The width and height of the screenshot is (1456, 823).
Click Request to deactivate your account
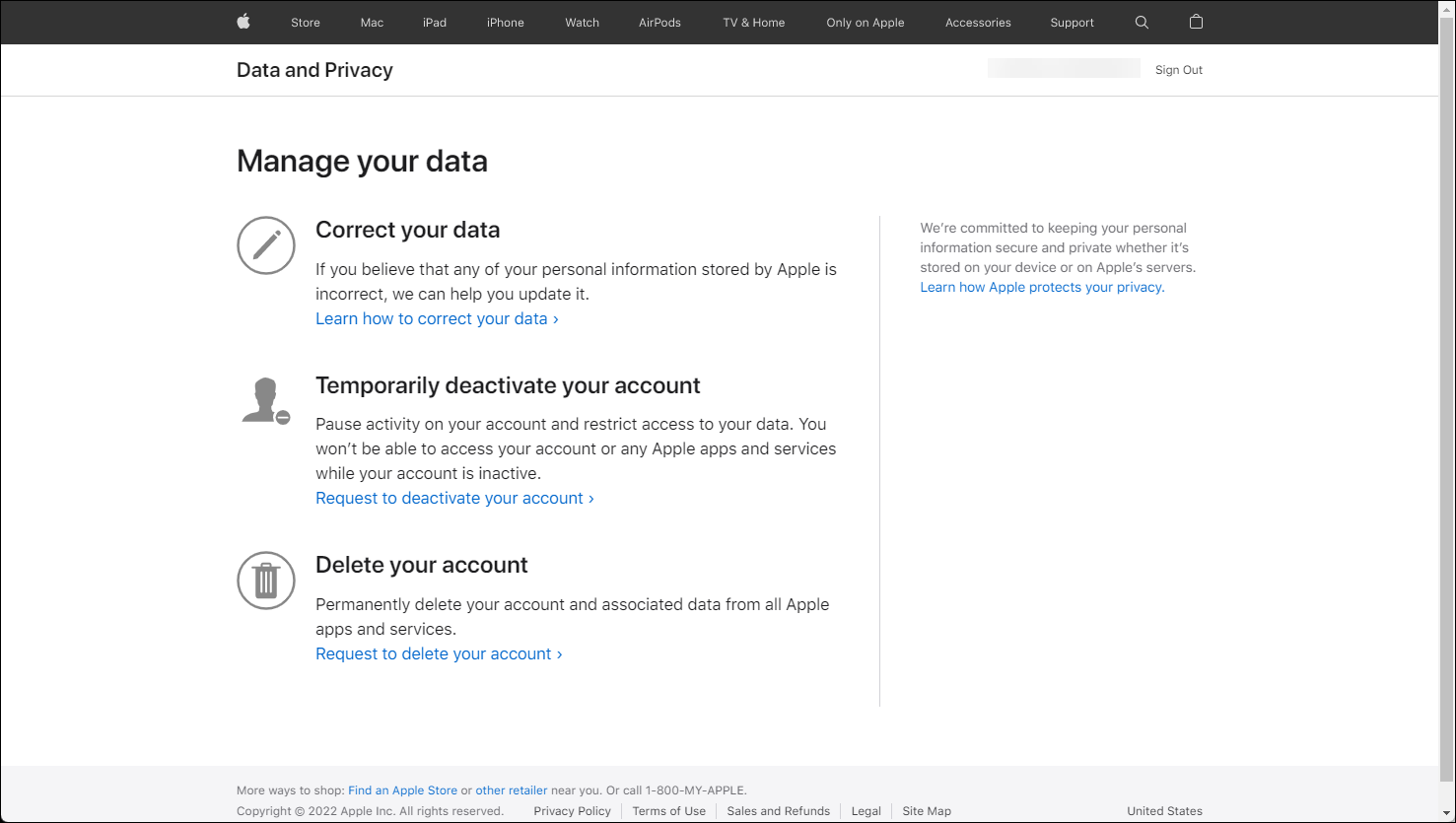click(x=454, y=498)
